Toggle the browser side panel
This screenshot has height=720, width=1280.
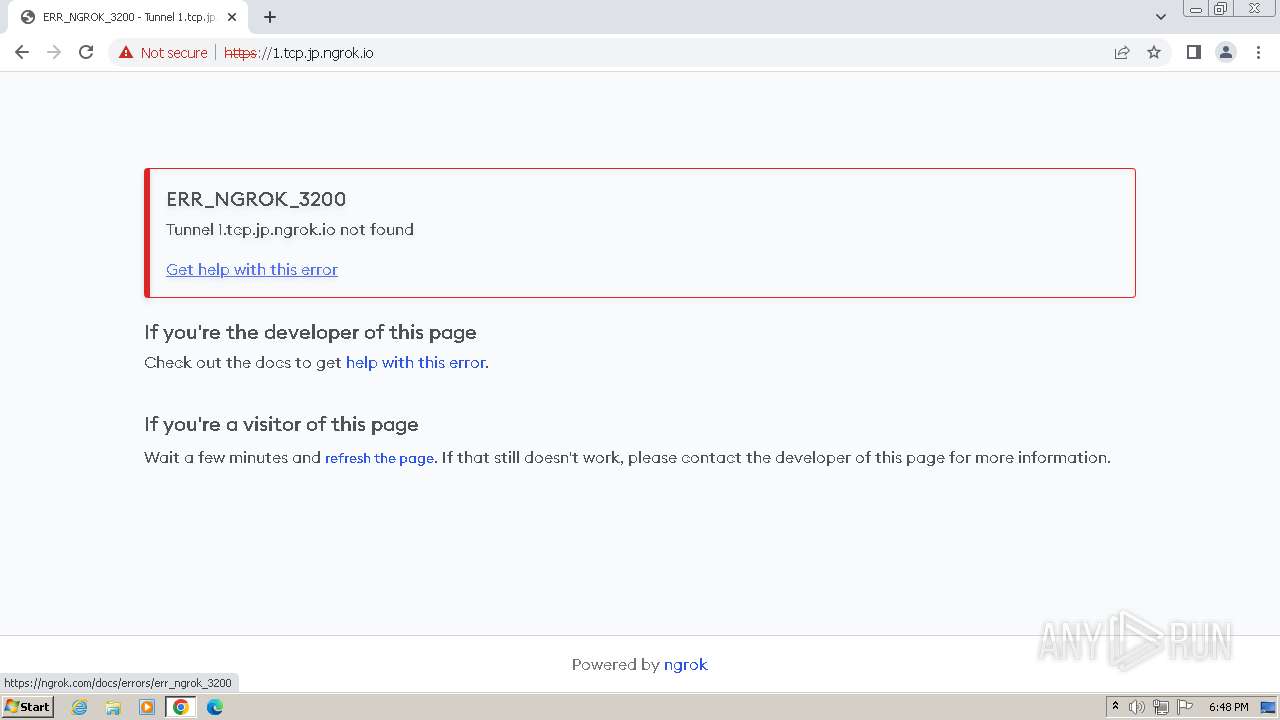[x=1194, y=52]
